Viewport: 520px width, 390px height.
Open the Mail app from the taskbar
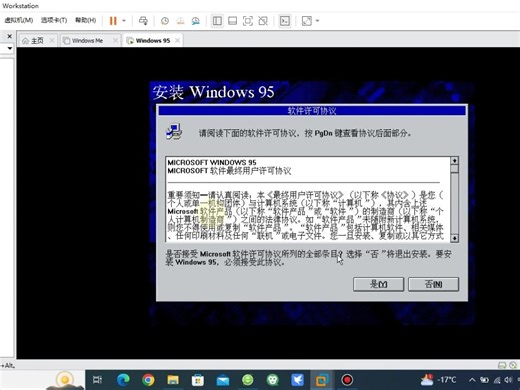click(223, 380)
